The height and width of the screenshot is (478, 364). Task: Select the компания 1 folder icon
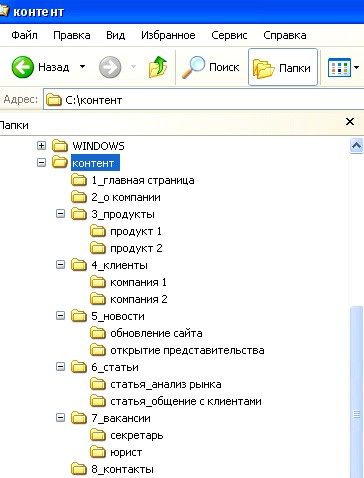point(98,282)
